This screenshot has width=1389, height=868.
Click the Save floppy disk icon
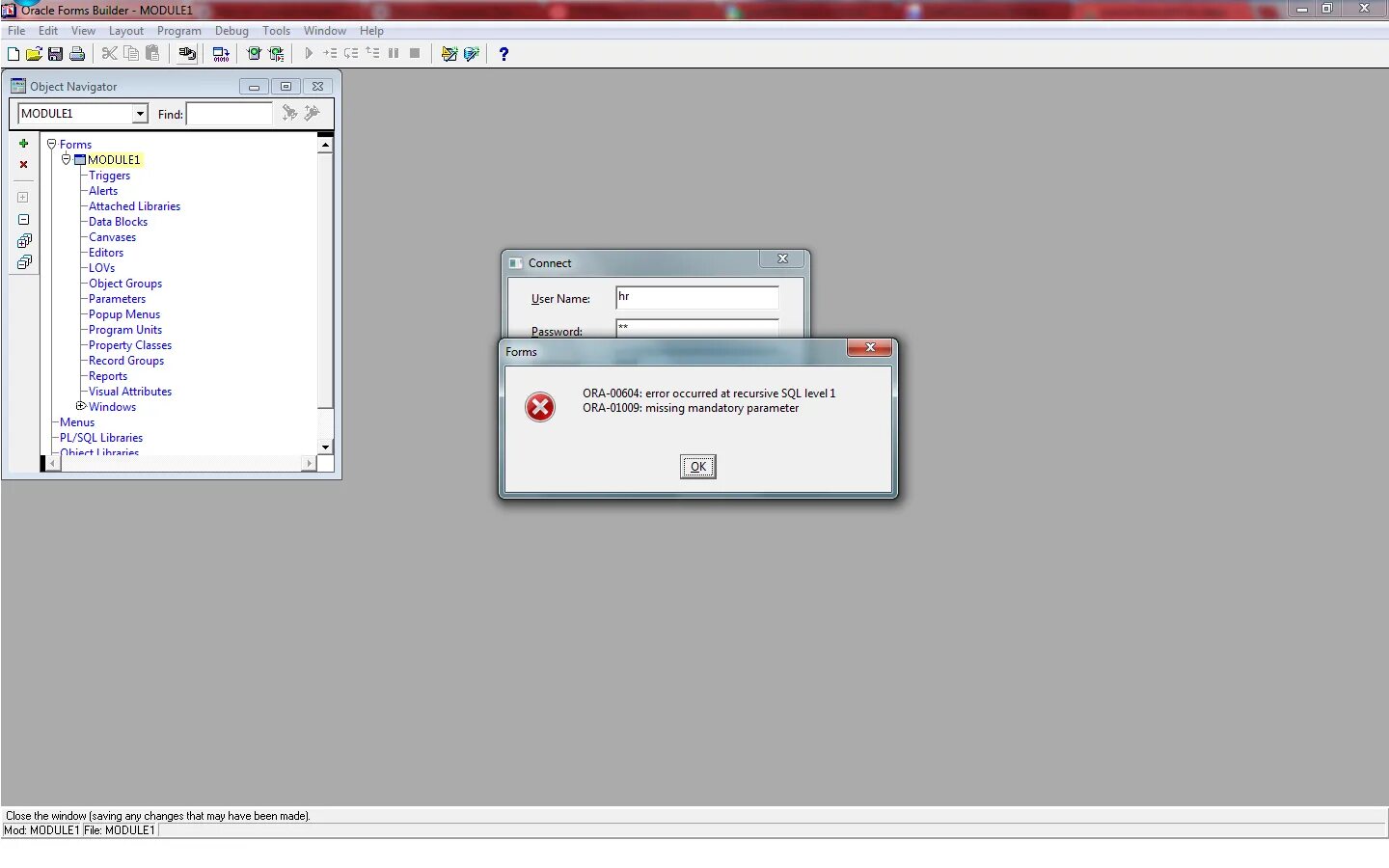click(55, 54)
